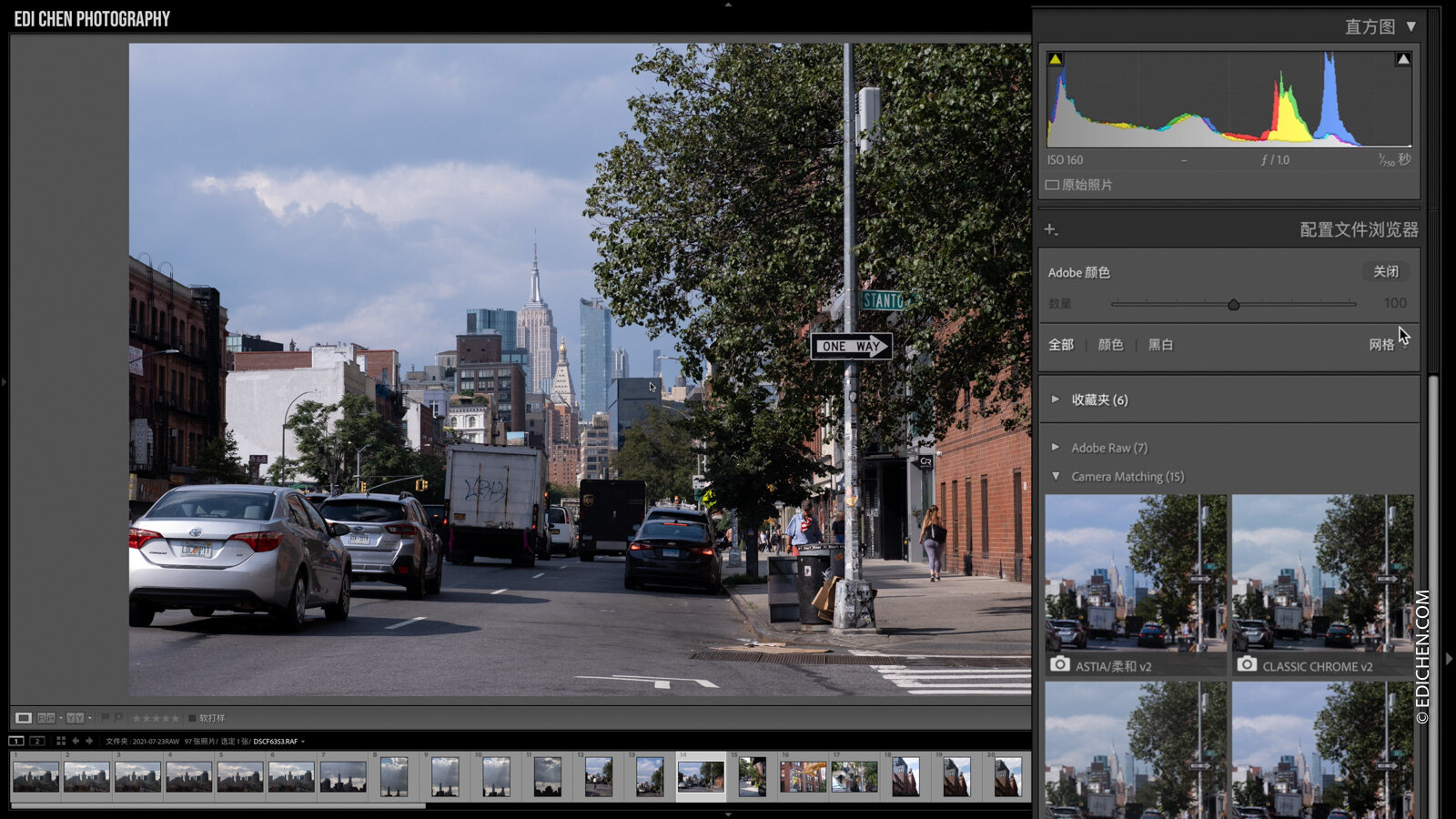
Task: Select filmstrip thumbnail number 8
Action: click(394, 777)
